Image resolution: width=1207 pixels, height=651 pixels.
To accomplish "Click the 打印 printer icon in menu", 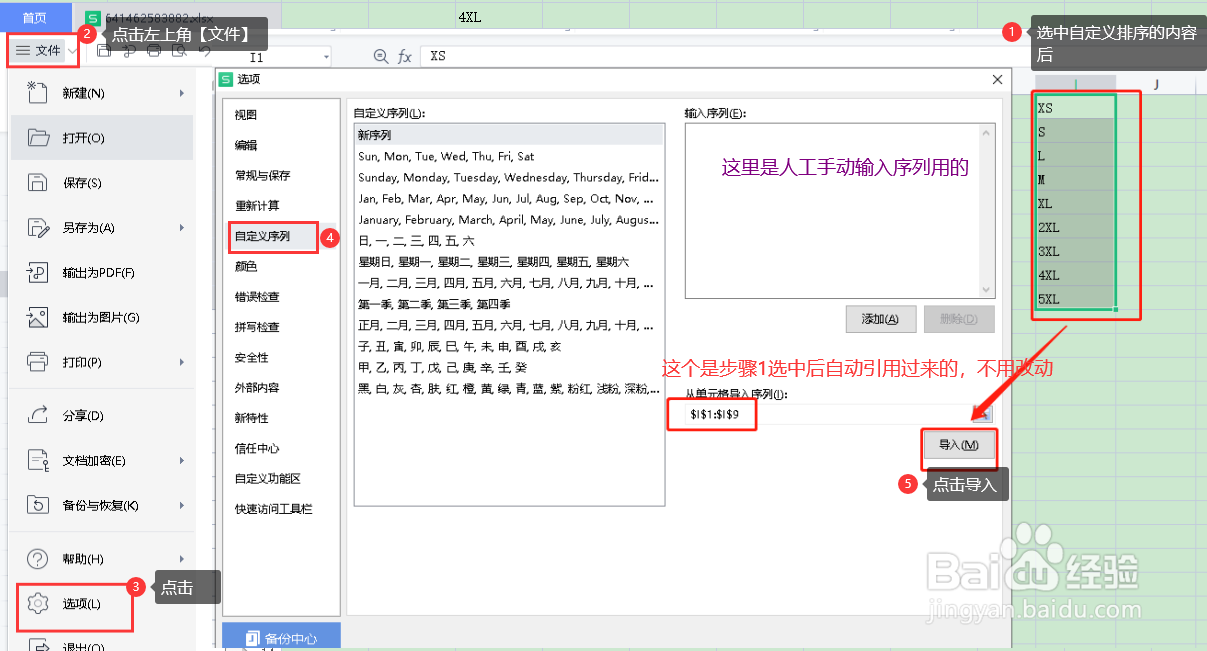I will 38,361.
